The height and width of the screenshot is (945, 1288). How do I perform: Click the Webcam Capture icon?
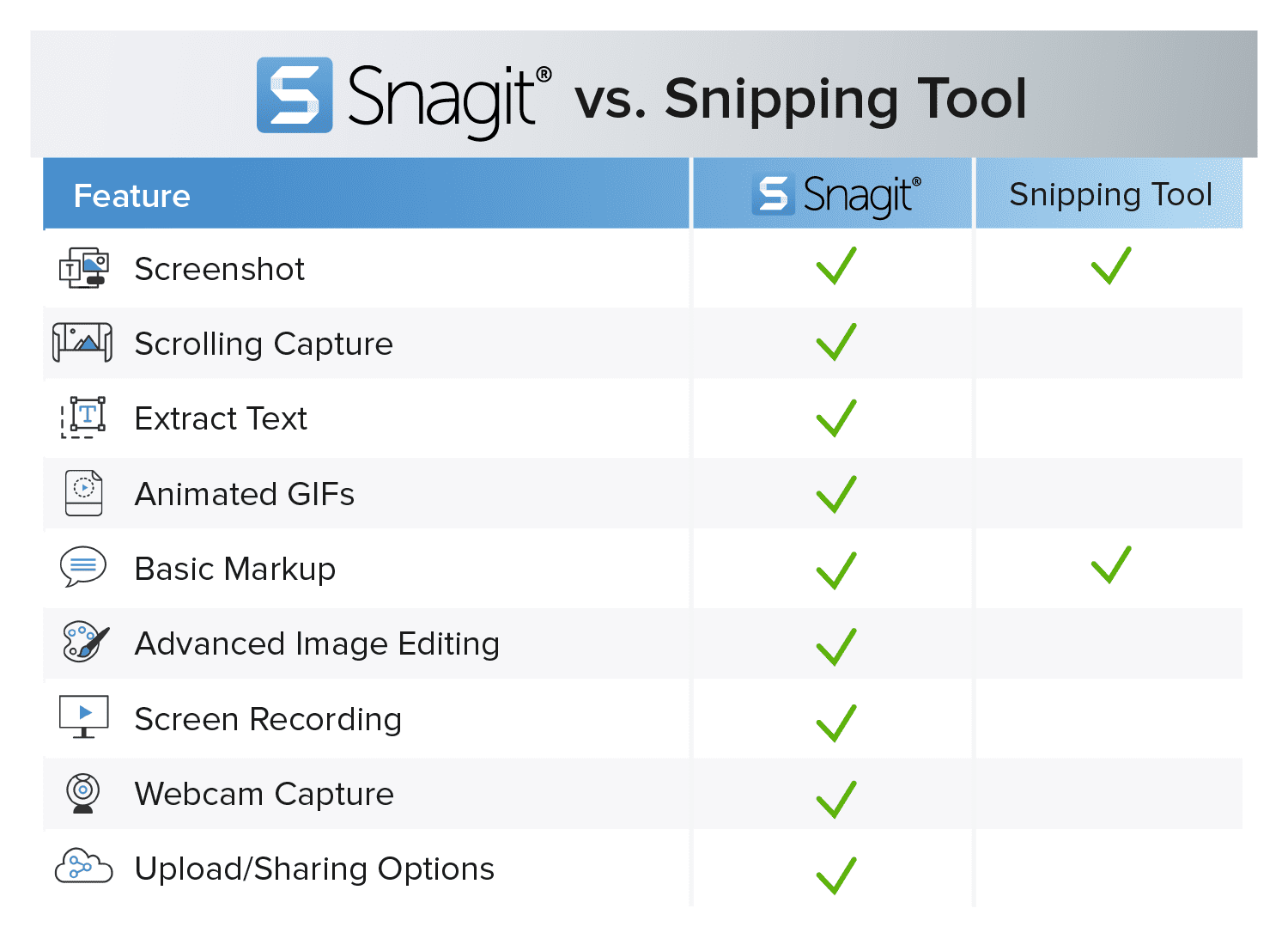coord(83,793)
